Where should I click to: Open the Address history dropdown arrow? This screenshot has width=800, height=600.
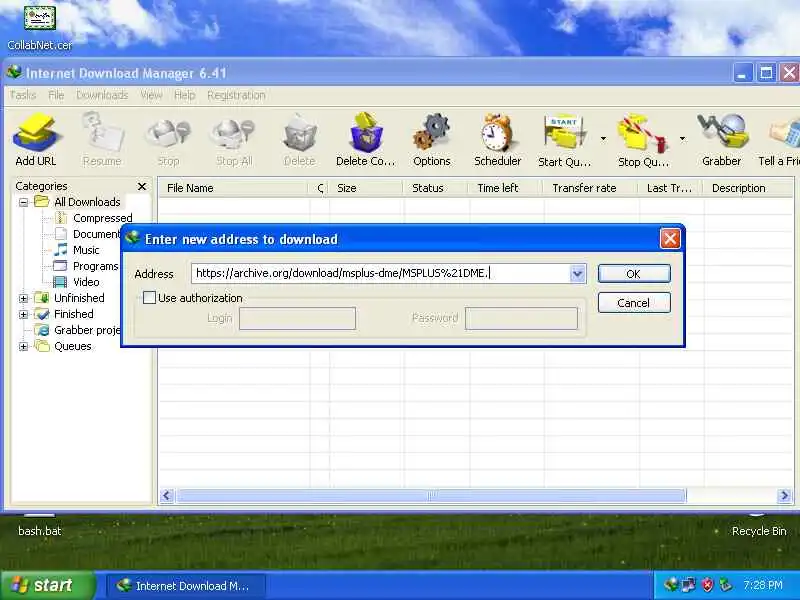[577, 274]
